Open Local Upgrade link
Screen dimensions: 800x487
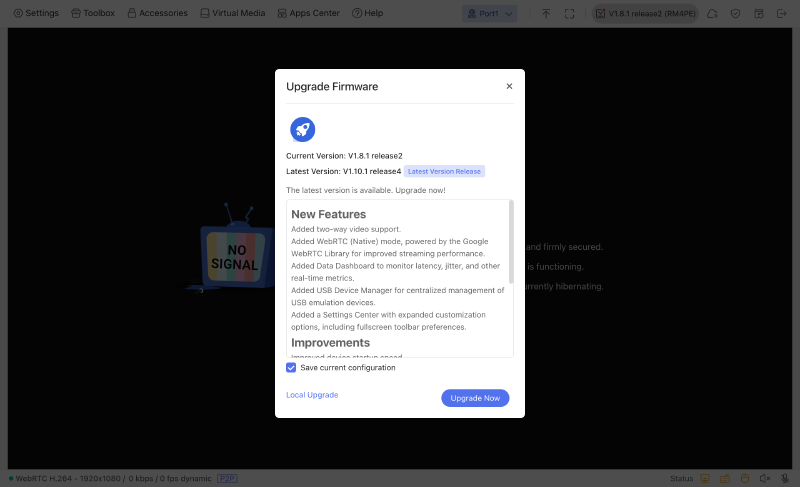(x=312, y=395)
